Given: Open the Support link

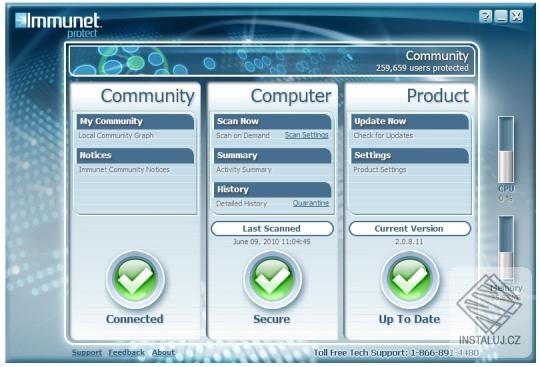Looking at the screenshot, I should [x=87, y=353].
